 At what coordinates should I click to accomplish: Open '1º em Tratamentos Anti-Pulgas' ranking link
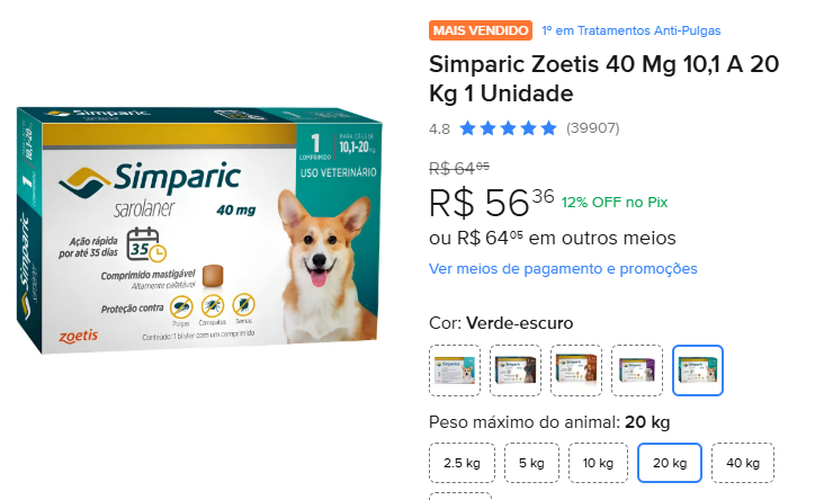click(x=631, y=31)
